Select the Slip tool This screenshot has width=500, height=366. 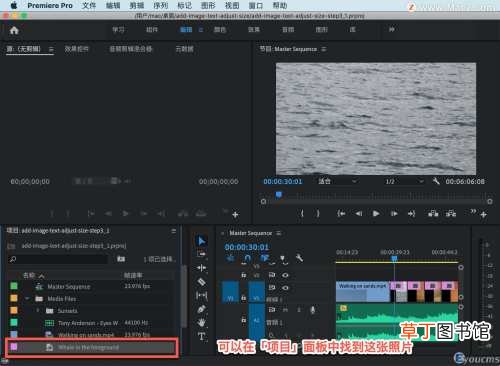coord(202,295)
